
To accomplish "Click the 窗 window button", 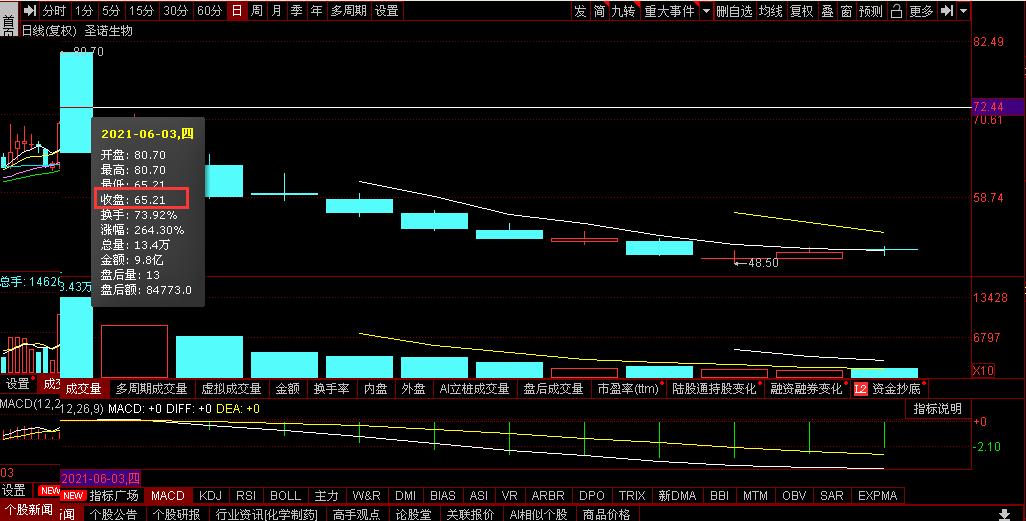I will tap(846, 10).
